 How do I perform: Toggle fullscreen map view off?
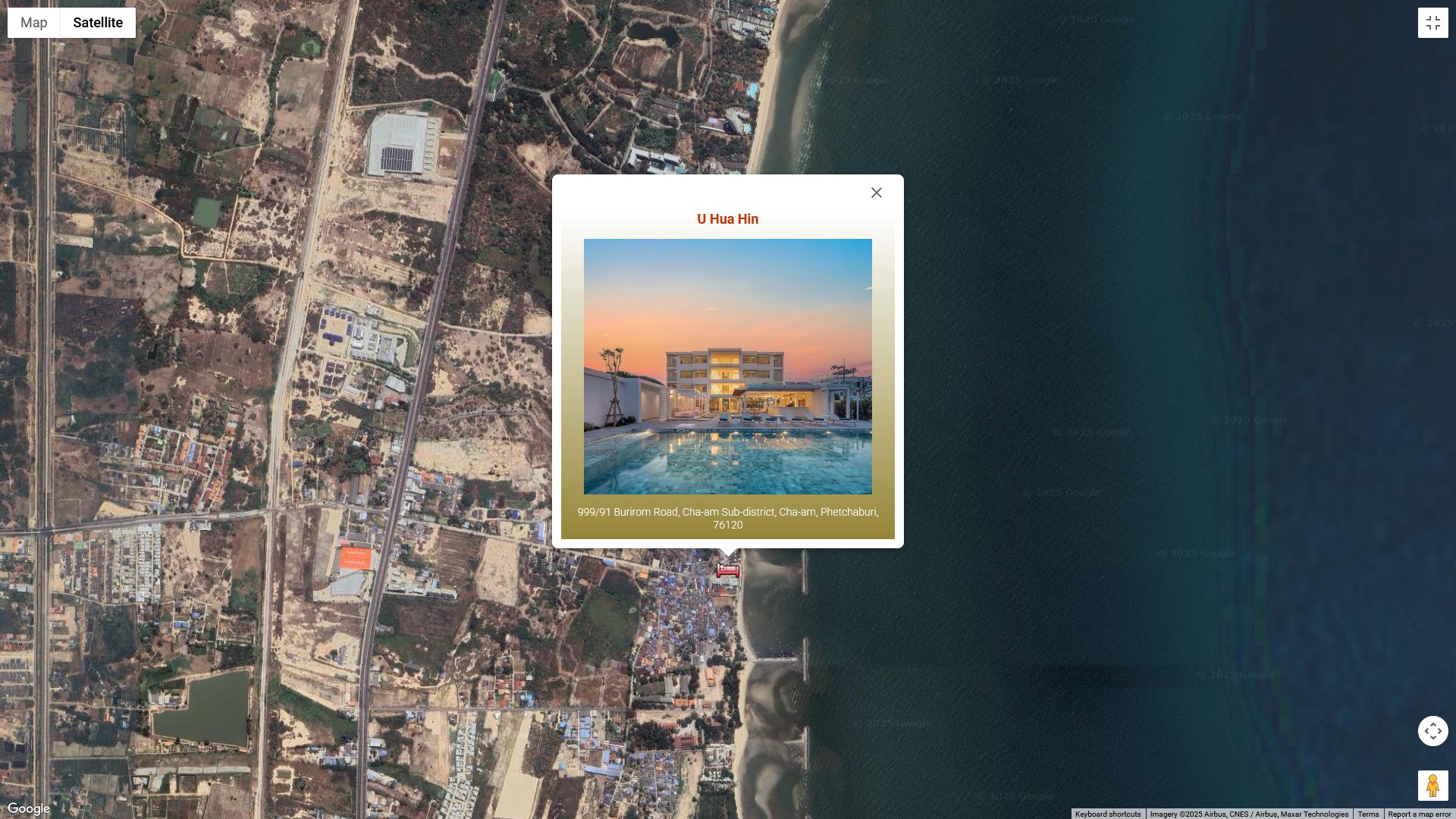click(x=1432, y=23)
